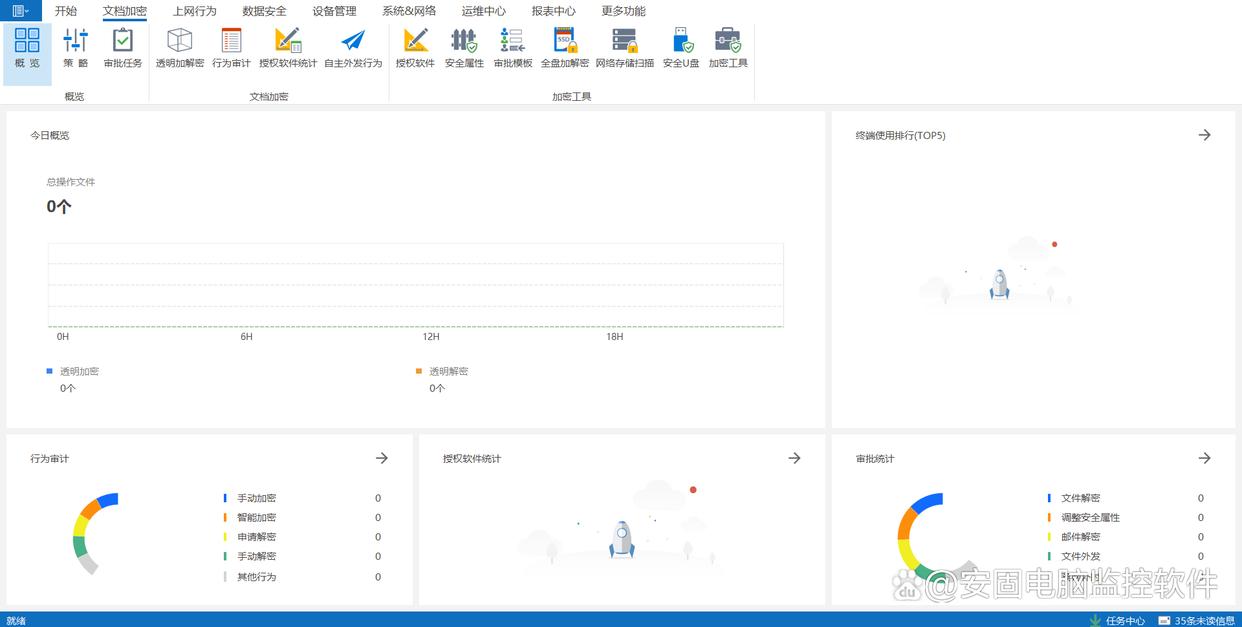
Task: Open the 加密工具 toolbox icon
Action: click(728, 47)
